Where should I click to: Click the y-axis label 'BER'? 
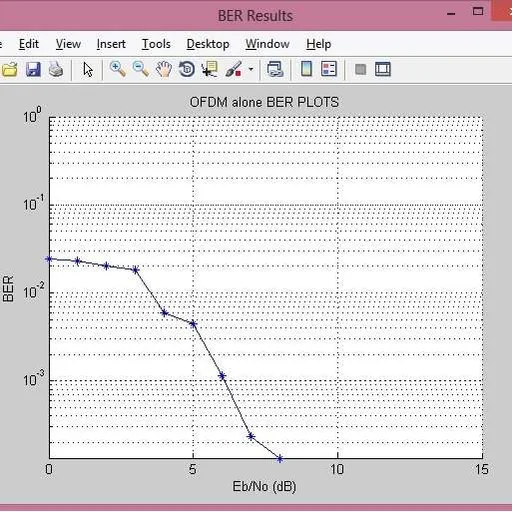8,289
